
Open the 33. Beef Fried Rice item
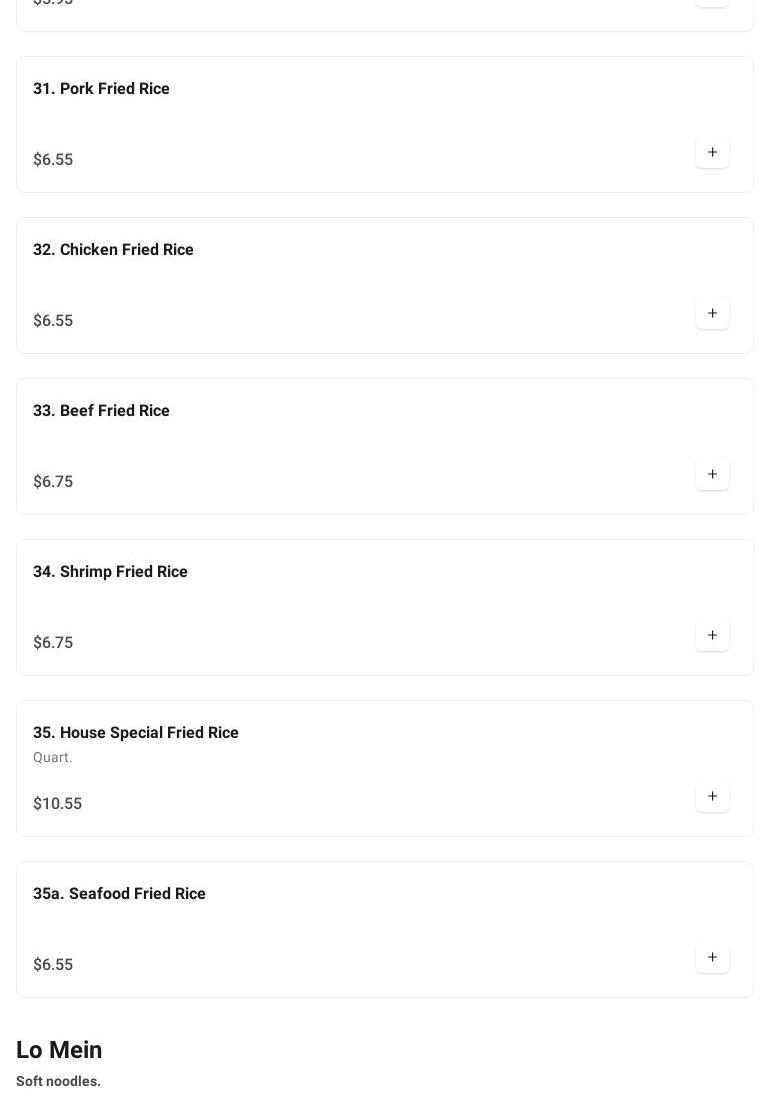click(x=101, y=411)
